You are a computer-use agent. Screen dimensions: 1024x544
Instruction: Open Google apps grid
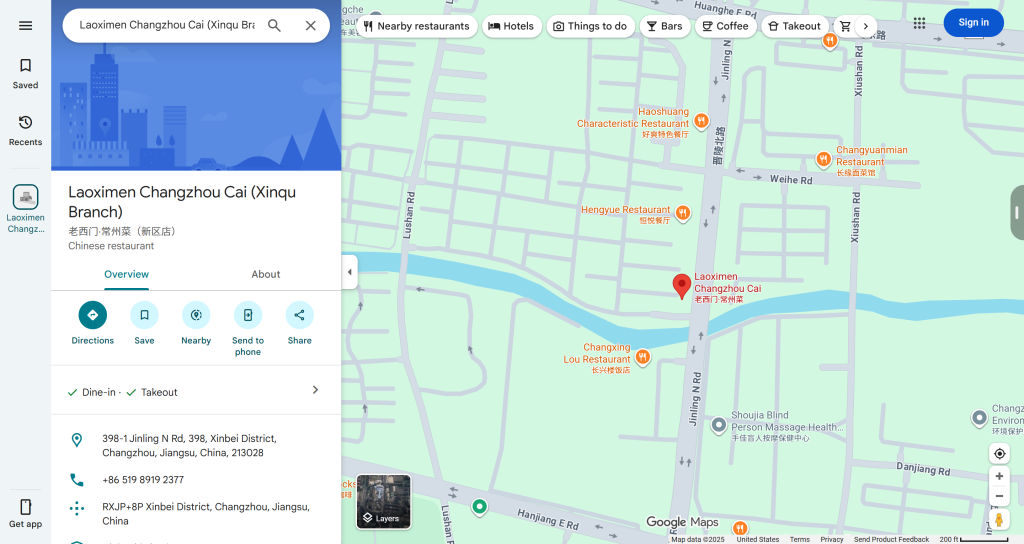click(x=919, y=23)
